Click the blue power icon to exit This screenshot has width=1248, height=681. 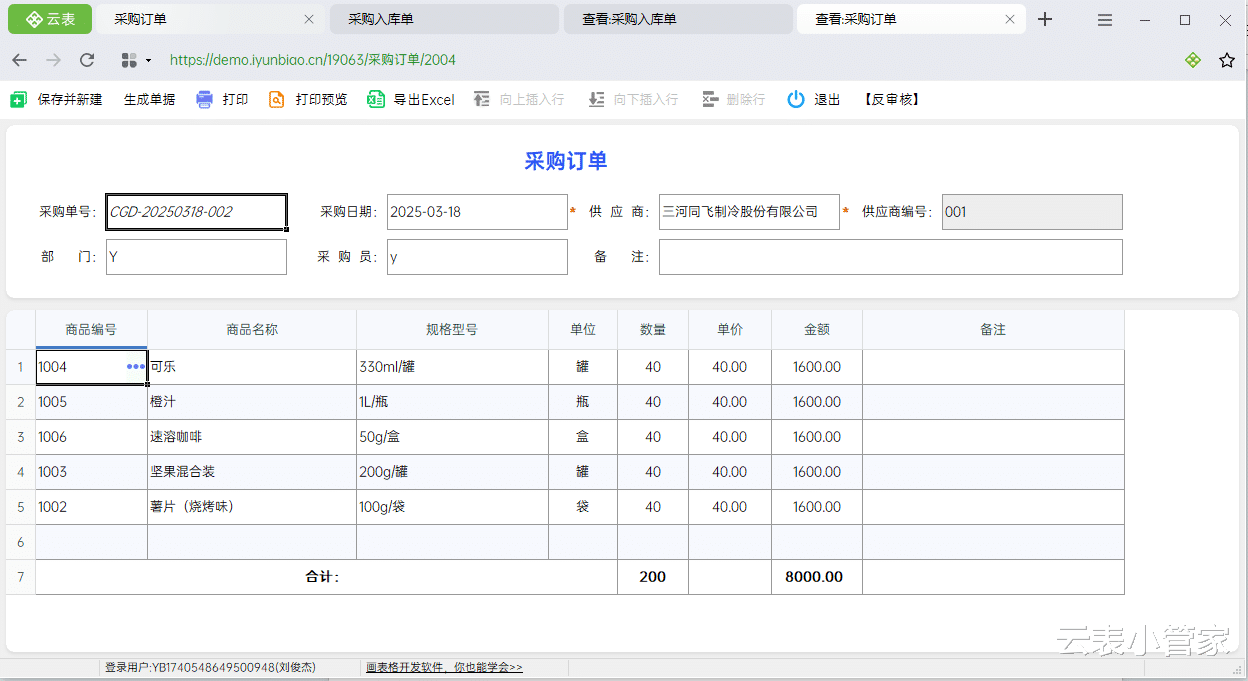pos(796,99)
